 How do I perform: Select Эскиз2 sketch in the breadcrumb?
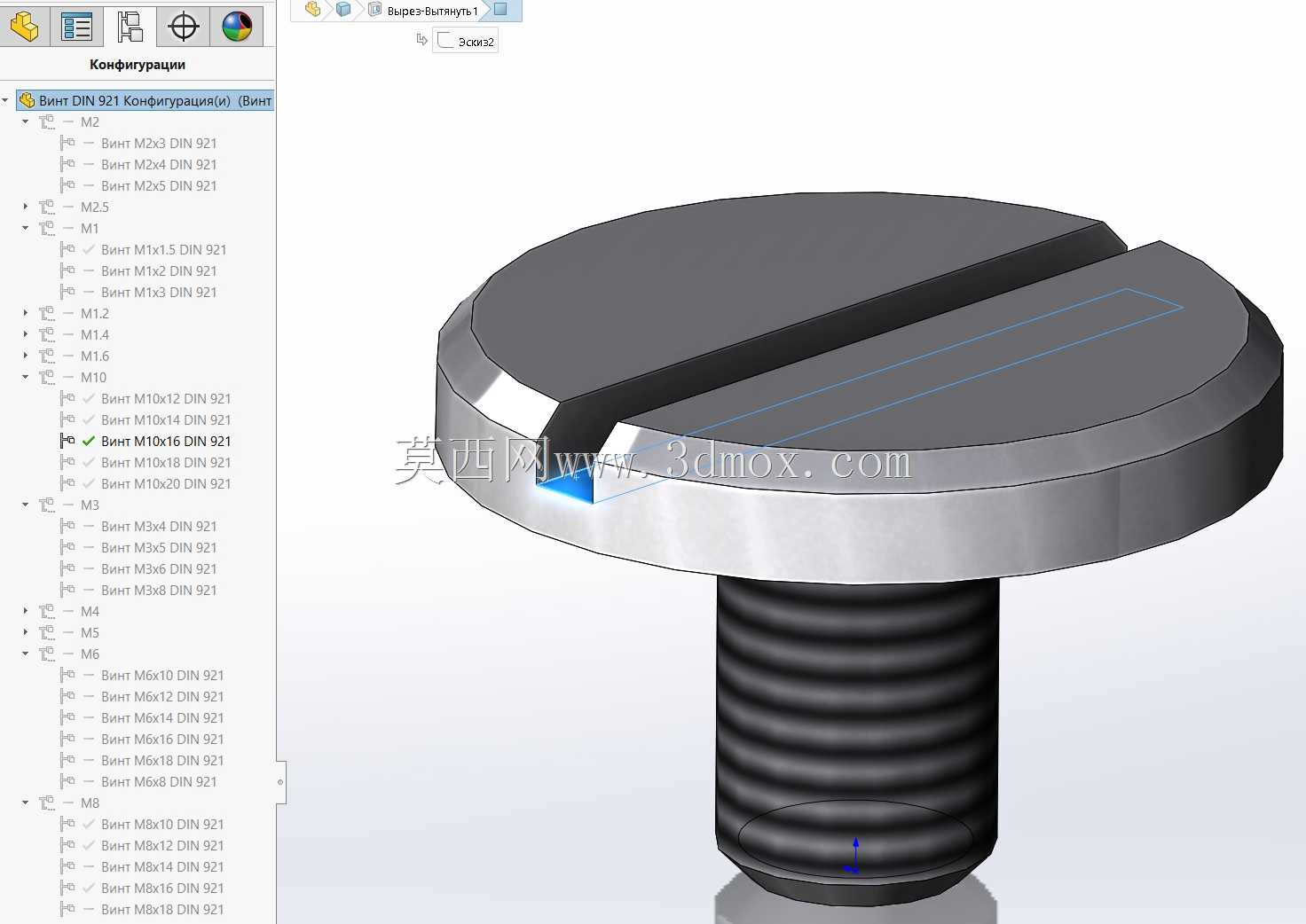pyautogui.click(x=466, y=41)
